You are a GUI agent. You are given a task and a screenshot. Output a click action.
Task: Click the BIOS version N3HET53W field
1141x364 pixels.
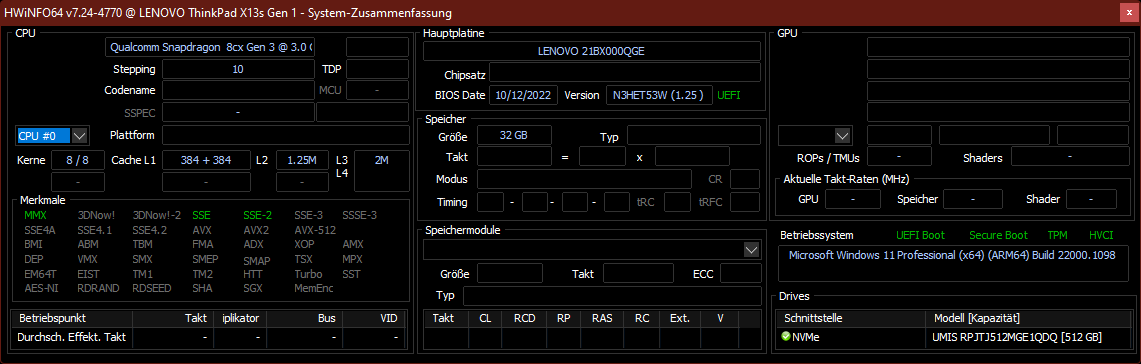point(659,95)
